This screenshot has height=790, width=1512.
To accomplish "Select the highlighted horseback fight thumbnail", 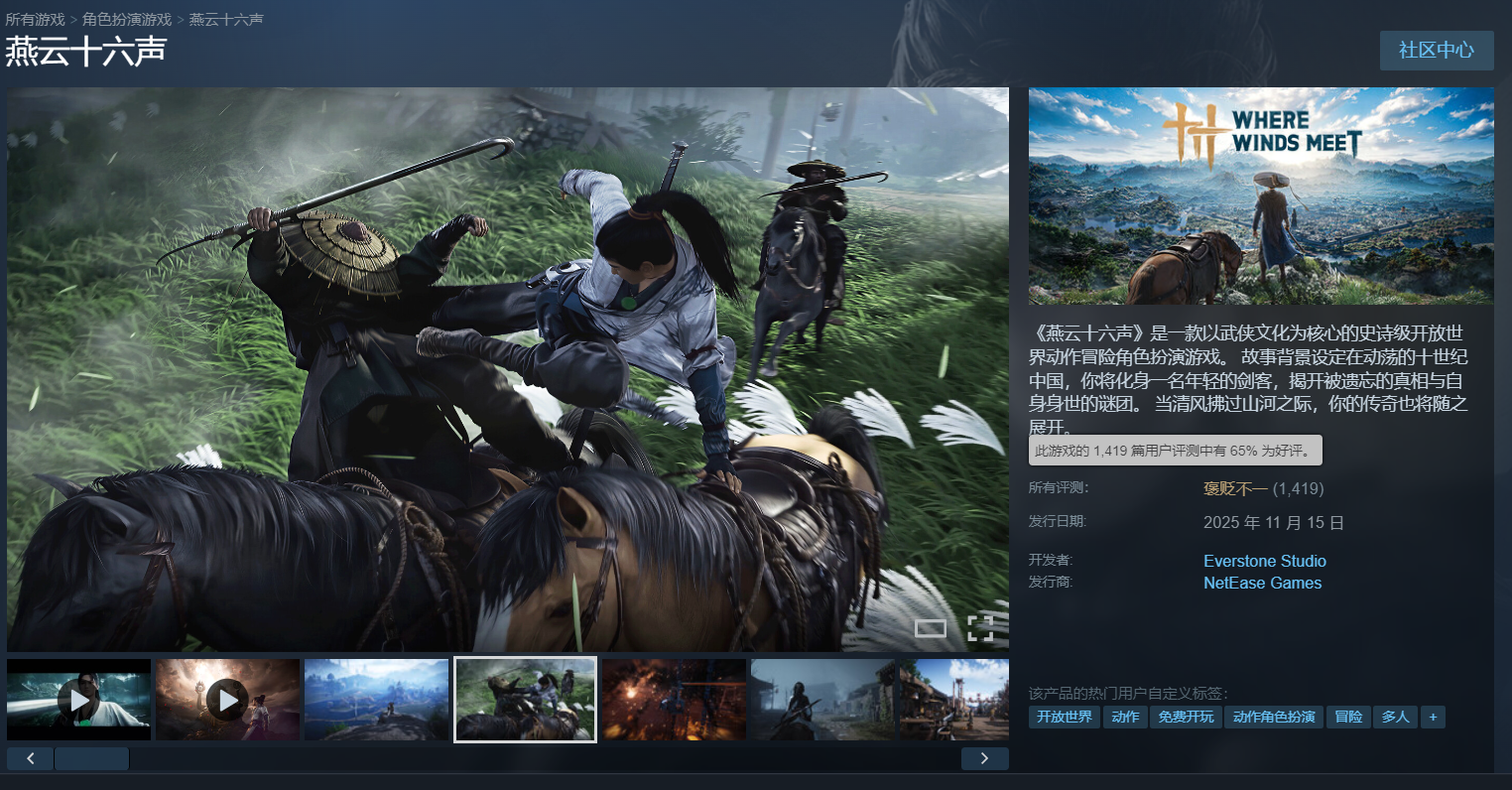I will click(x=526, y=700).
